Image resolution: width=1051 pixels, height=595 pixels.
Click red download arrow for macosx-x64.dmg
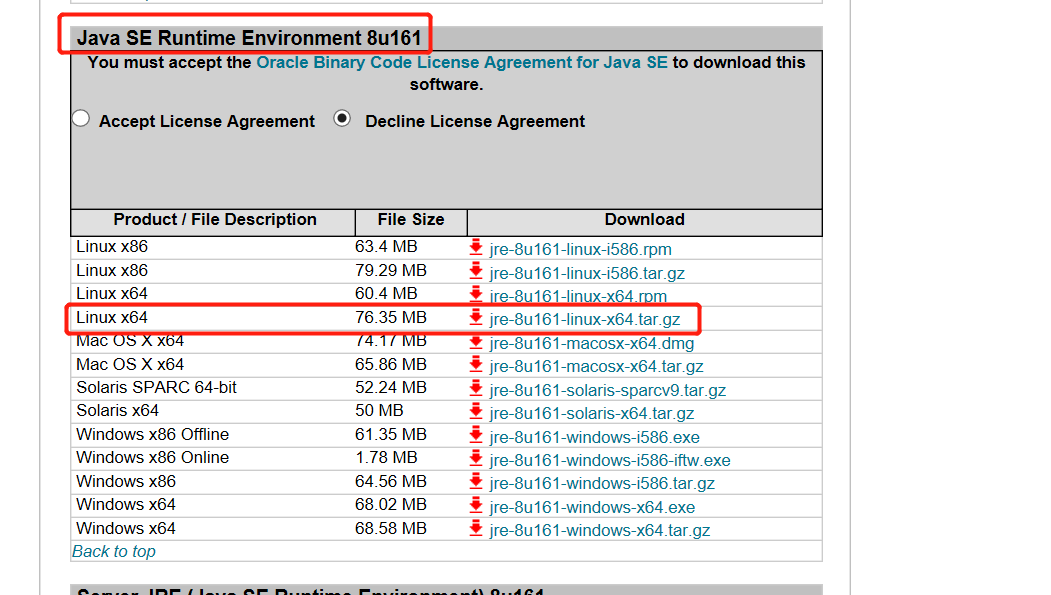476,342
